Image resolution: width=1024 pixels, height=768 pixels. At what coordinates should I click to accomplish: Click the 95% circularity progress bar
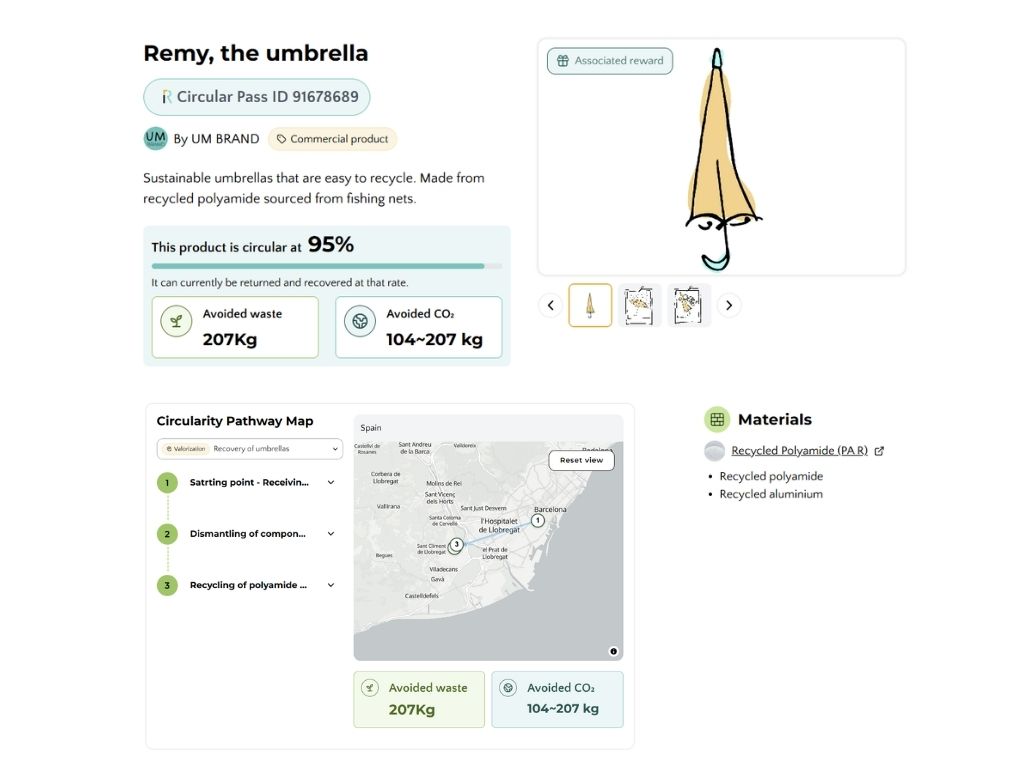point(327,266)
